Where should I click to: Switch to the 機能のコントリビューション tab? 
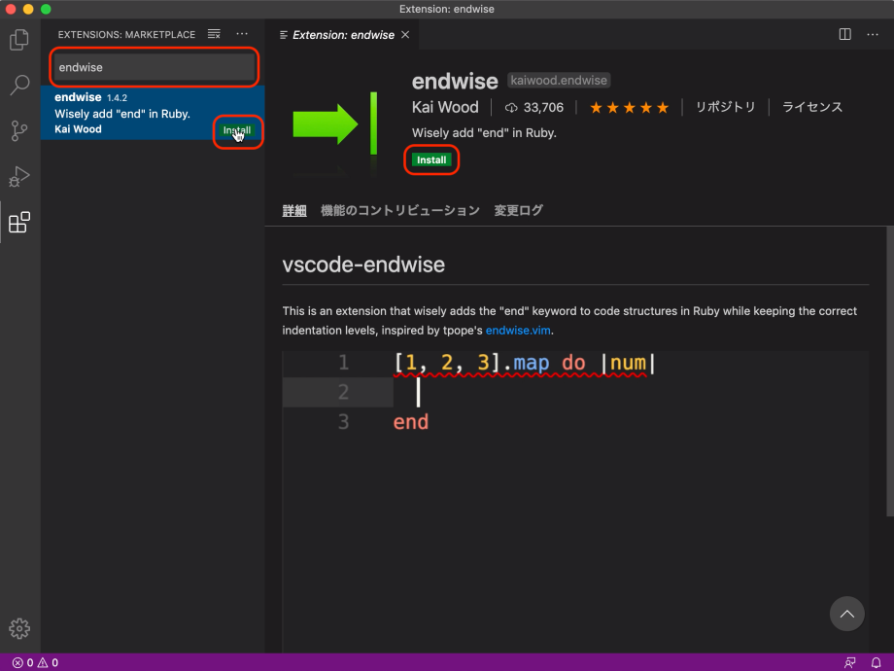tap(400, 210)
